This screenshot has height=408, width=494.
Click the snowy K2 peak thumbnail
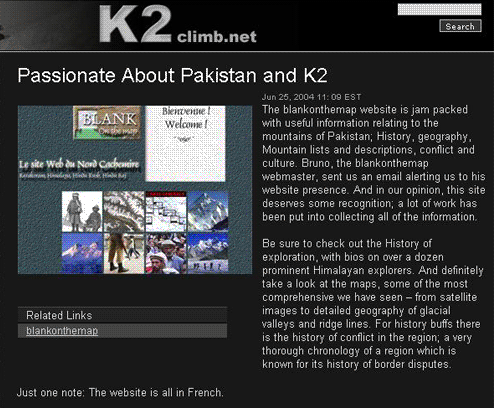[x=208, y=211]
